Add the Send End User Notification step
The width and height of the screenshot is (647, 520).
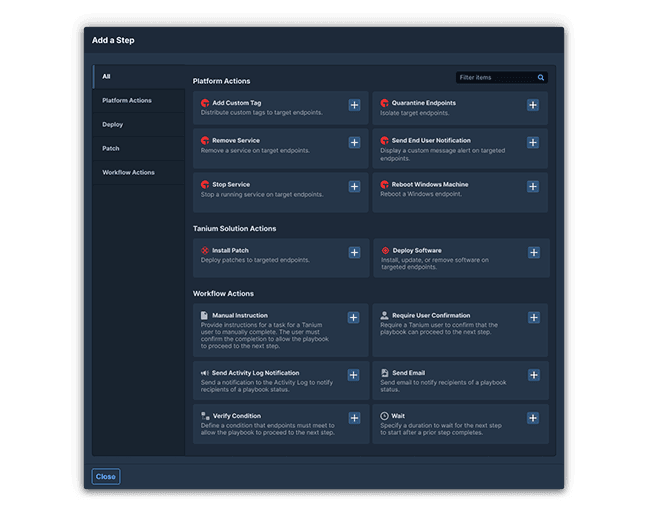pyautogui.click(x=533, y=142)
